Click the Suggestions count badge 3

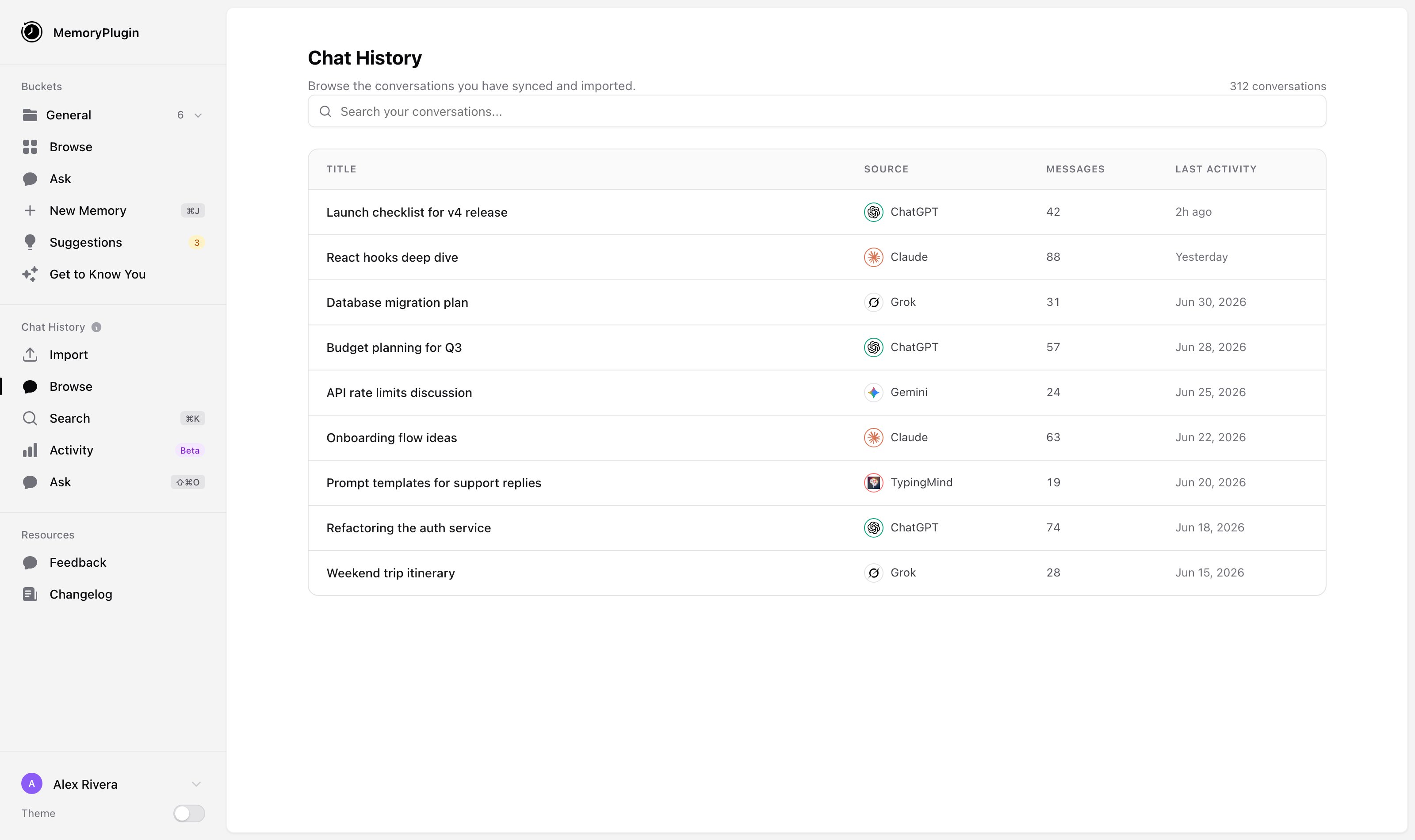pyautogui.click(x=196, y=242)
